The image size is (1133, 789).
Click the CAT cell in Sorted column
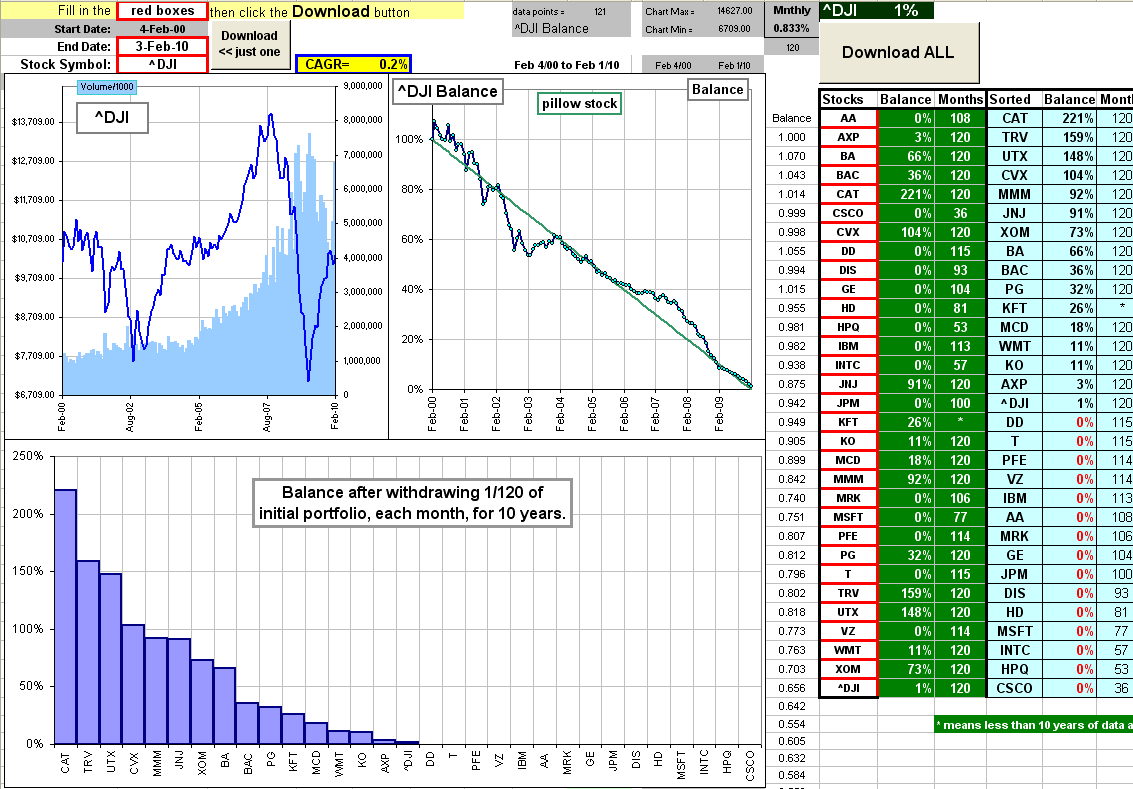click(1014, 118)
